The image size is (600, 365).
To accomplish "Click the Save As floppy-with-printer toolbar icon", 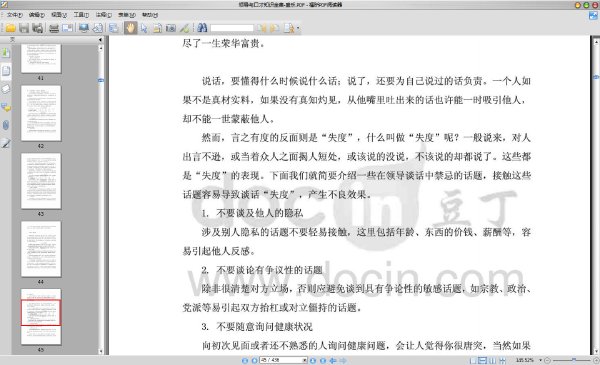I will click(37, 28).
